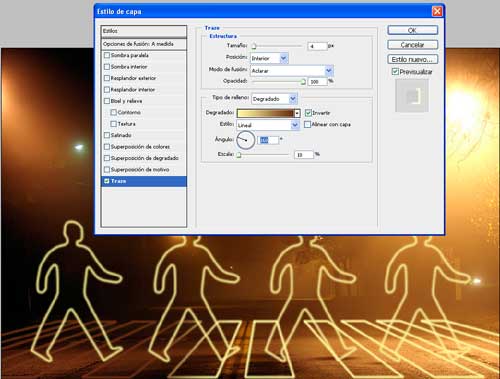The width and height of the screenshot is (500, 379).
Task: Enable Superposición de colores checkbox
Action: pyautogui.click(x=107, y=147)
